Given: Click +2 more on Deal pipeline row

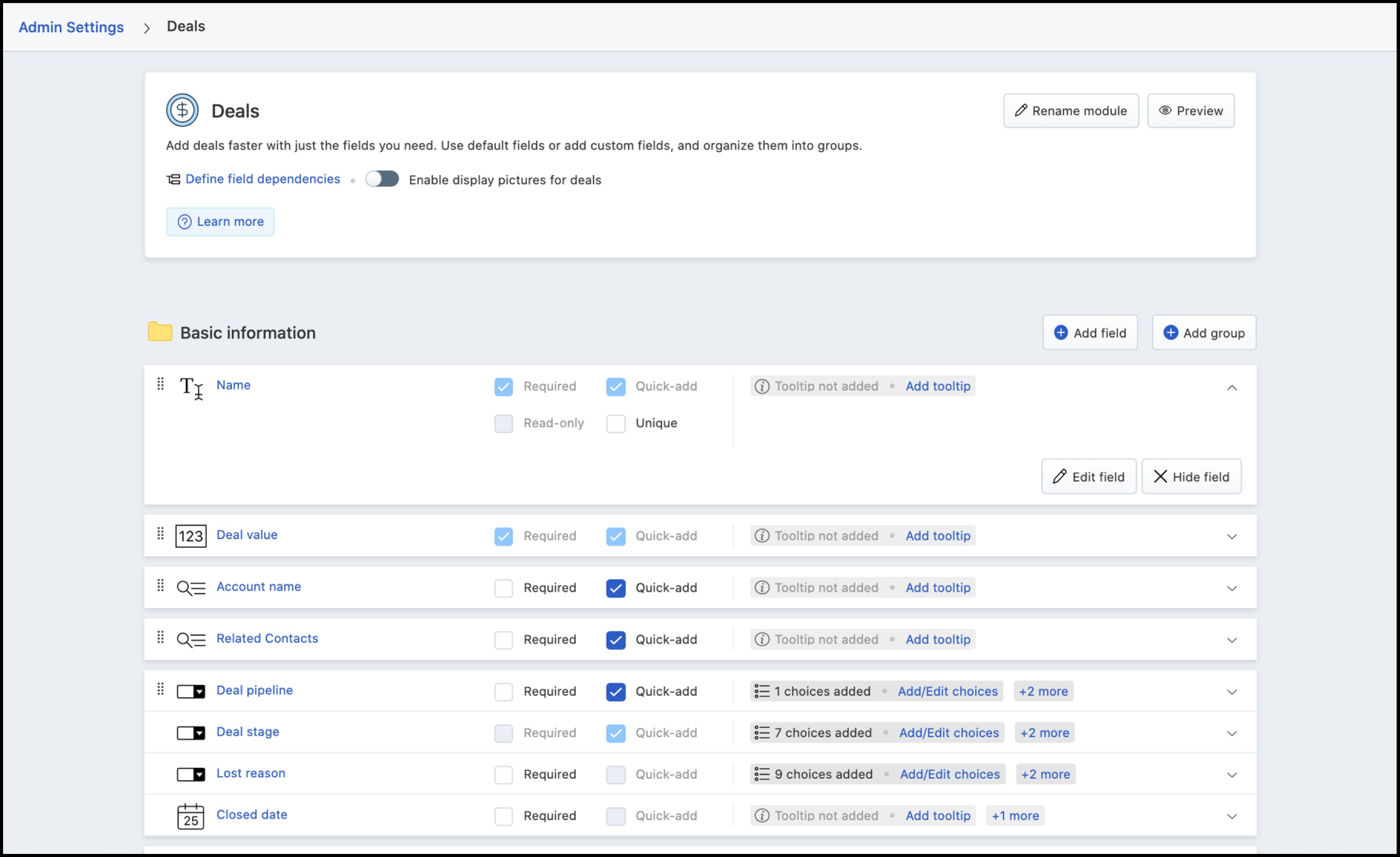Looking at the screenshot, I should (x=1043, y=691).
